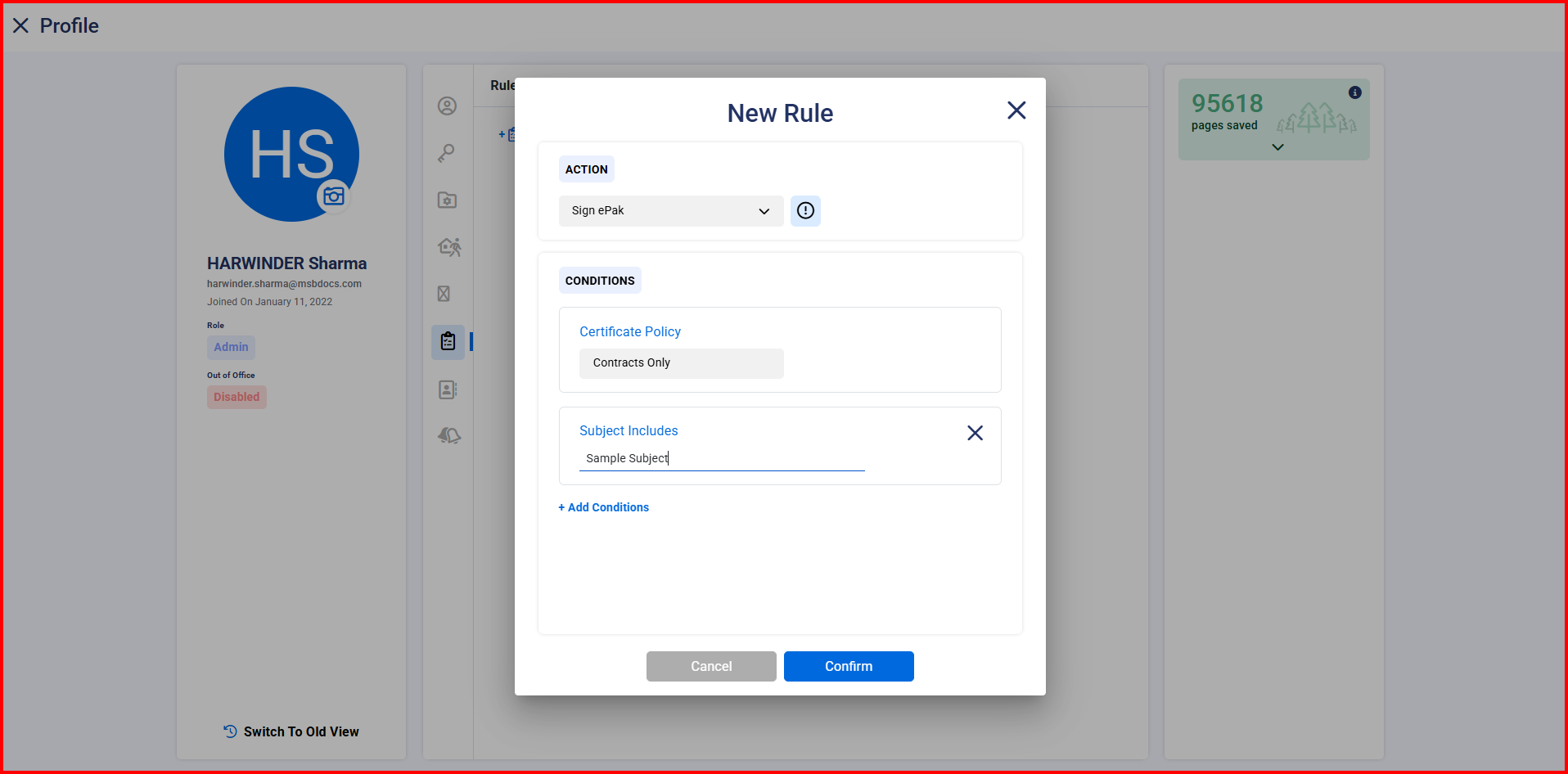Image resolution: width=1568 pixels, height=774 pixels.
Task: Open the folder settings sidebar icon
Action: click(447, 200)
